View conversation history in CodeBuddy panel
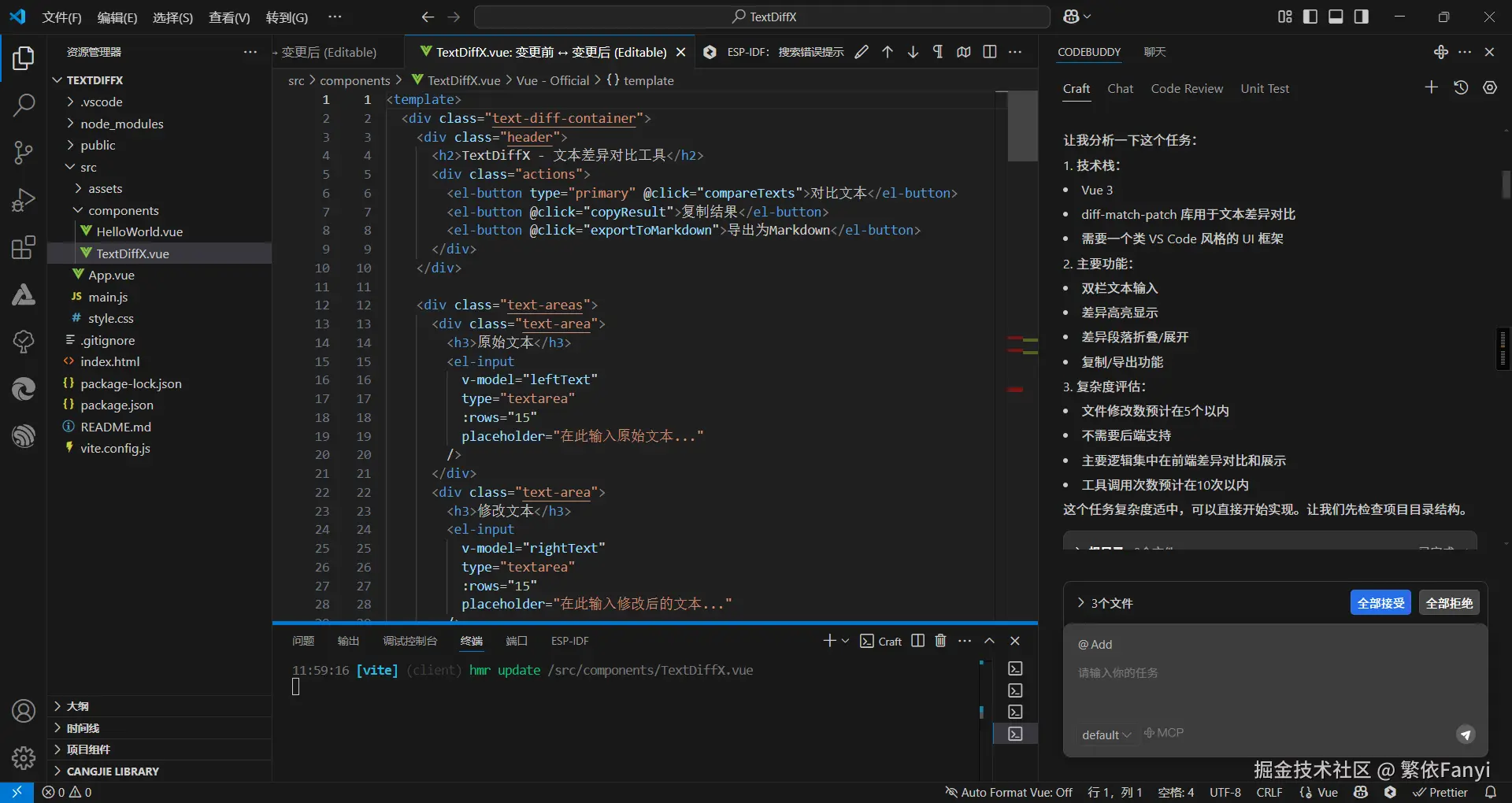 (x=1461, y=87)
